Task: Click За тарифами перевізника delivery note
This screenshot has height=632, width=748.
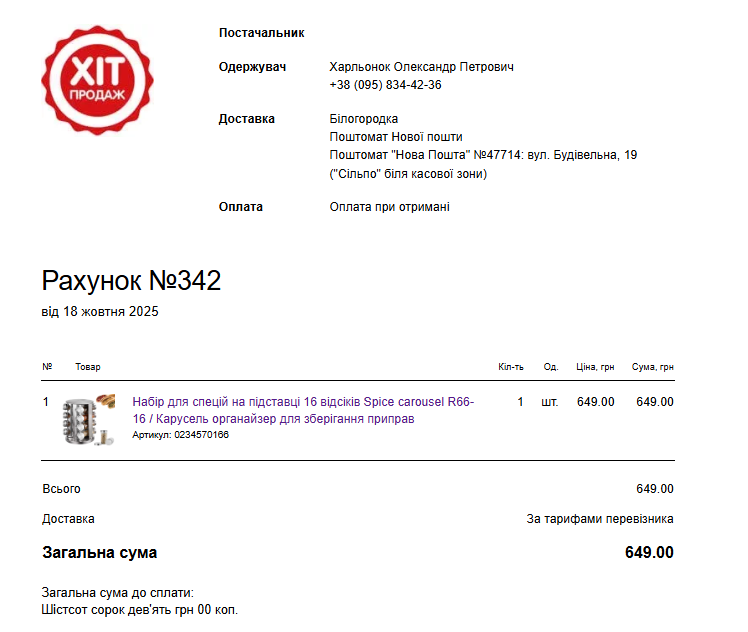Action: [x=599, y=519]
